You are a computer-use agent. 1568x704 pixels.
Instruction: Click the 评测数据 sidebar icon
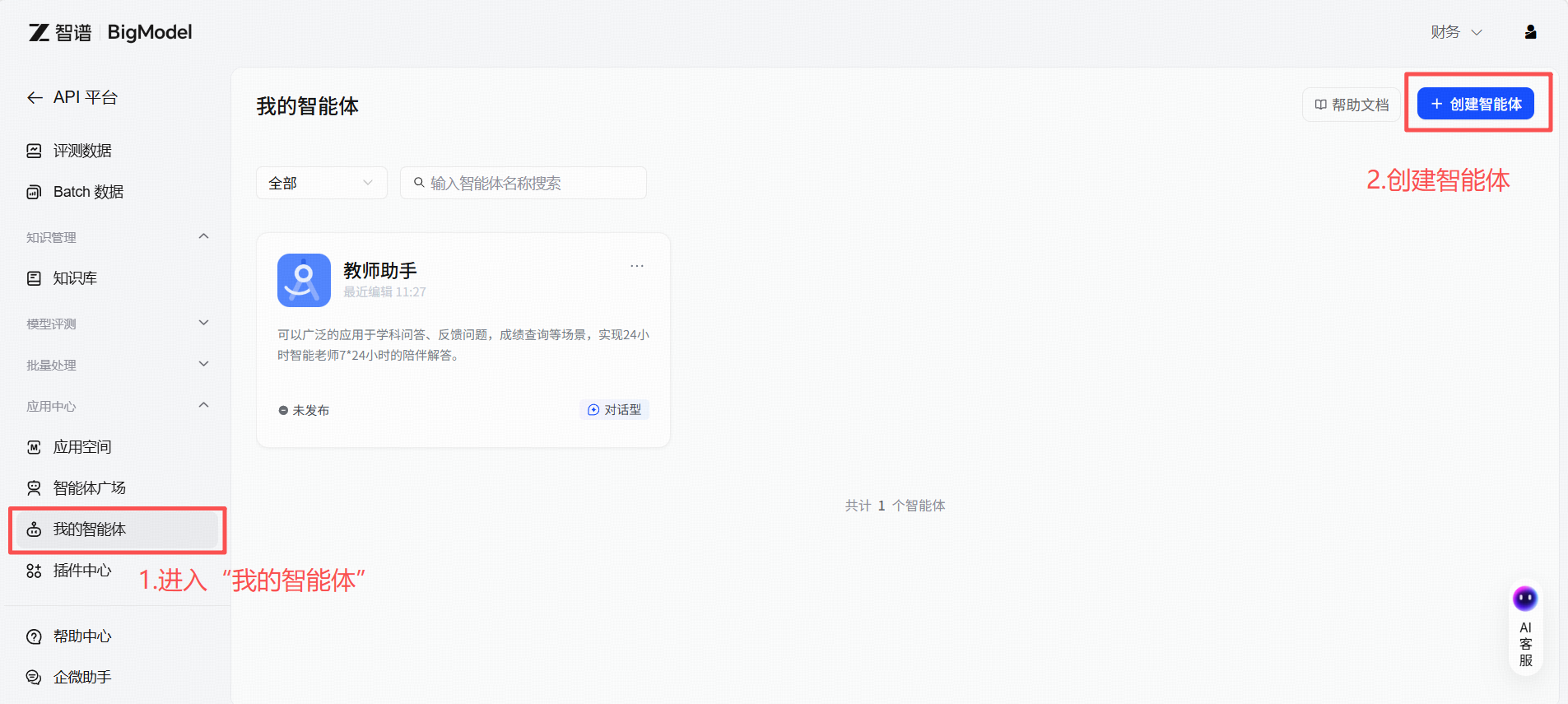[34, 151]
